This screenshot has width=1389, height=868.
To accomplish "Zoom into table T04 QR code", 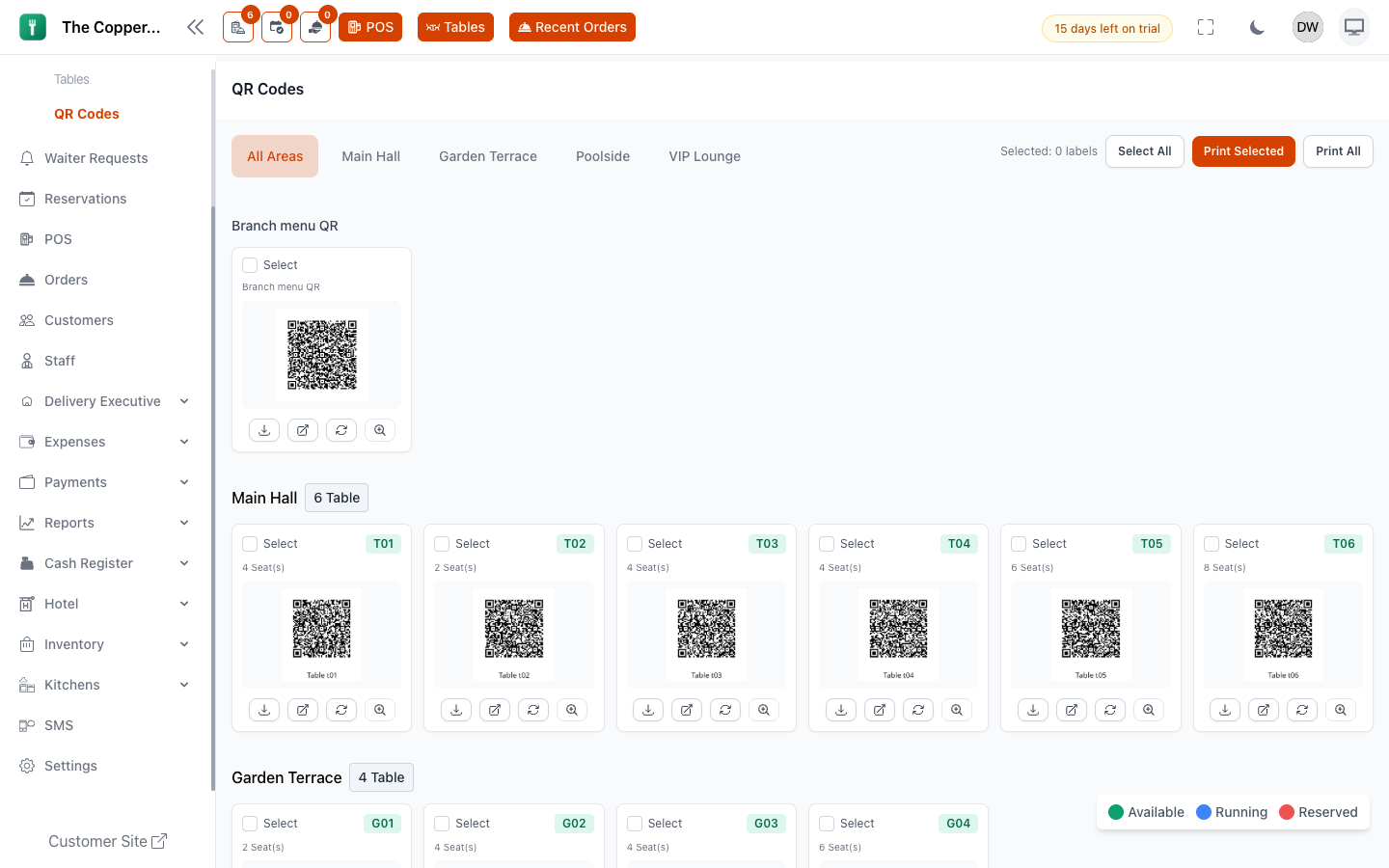I will pyautogui.click(x=957, y=710).
